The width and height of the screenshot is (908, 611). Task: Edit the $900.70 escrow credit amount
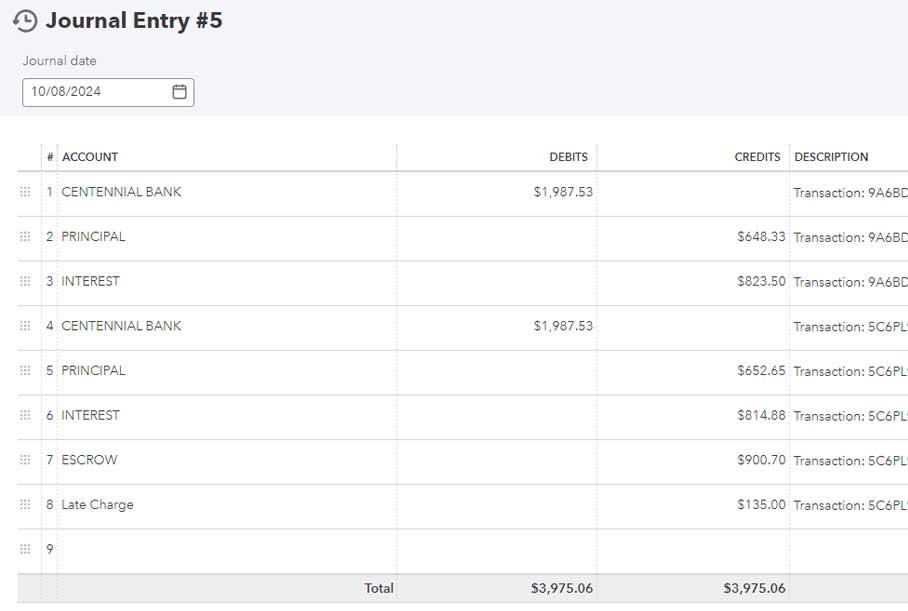click(761, 460)
